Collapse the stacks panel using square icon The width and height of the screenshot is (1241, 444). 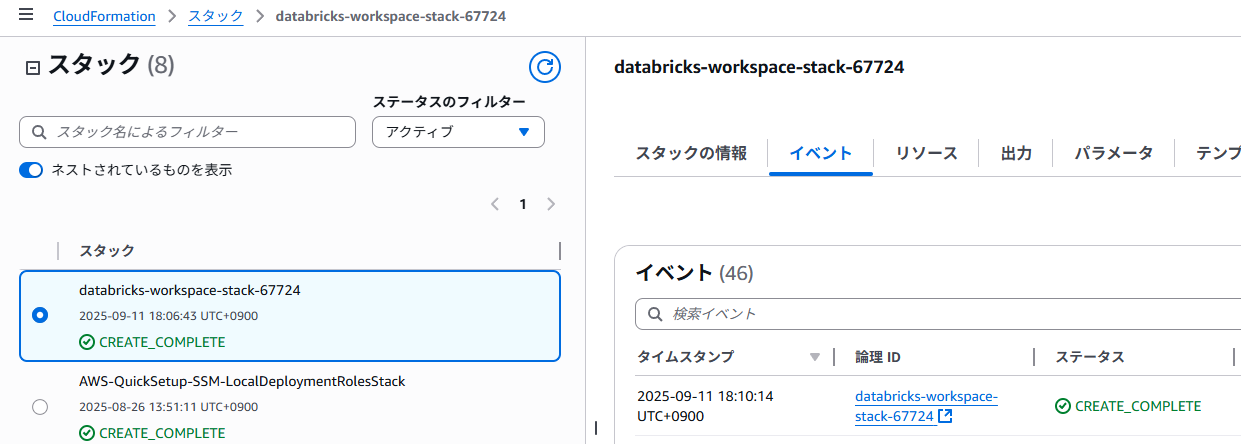coord(32,68)
